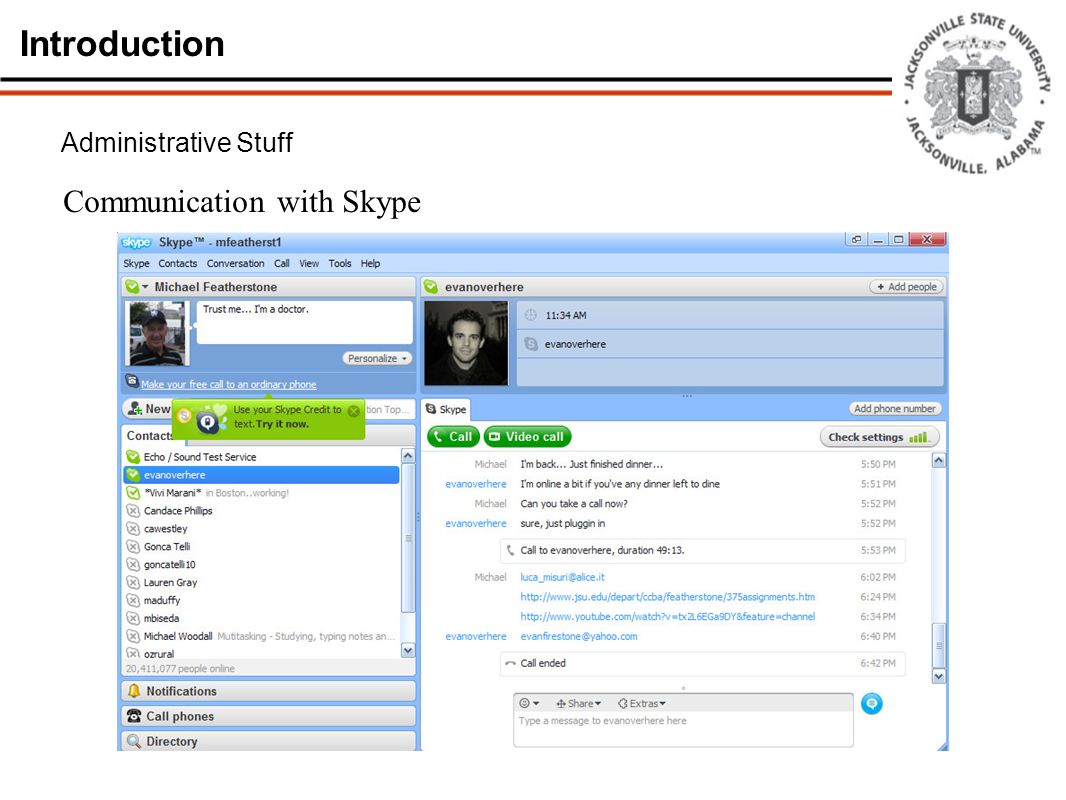Click evanoverhere profile photo

[466, 343]
